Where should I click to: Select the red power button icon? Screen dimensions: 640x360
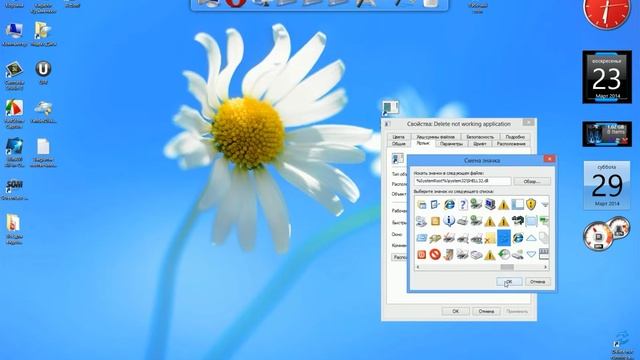click(422, 255)
